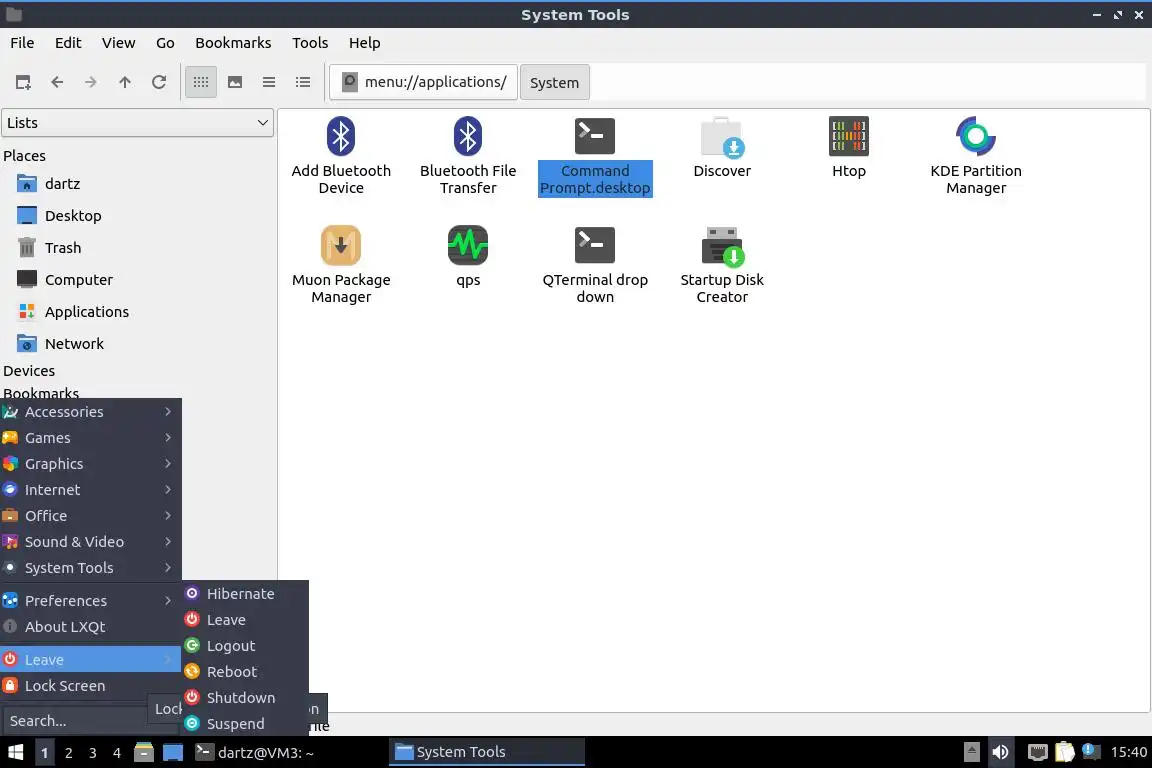Click the new tab toolbar icon
This screenshot has height=768, width=1152.
tap(23, 82)
